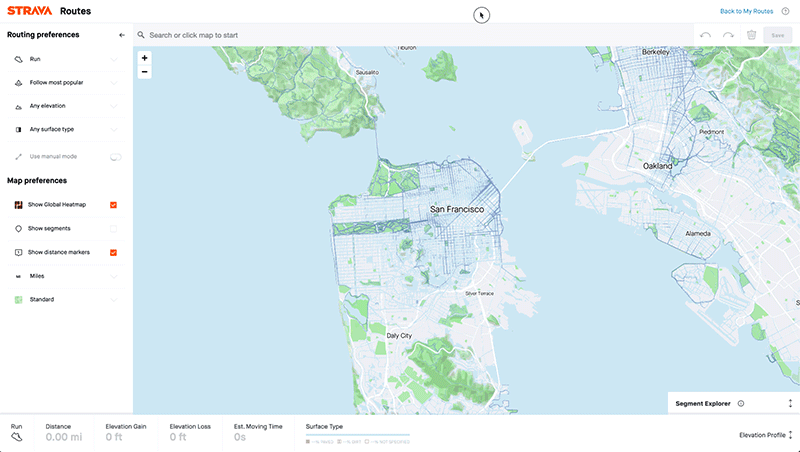Viewport: 800px width, 452px height.
Task: Click the search magnifier icon
Action: (141, 35)
